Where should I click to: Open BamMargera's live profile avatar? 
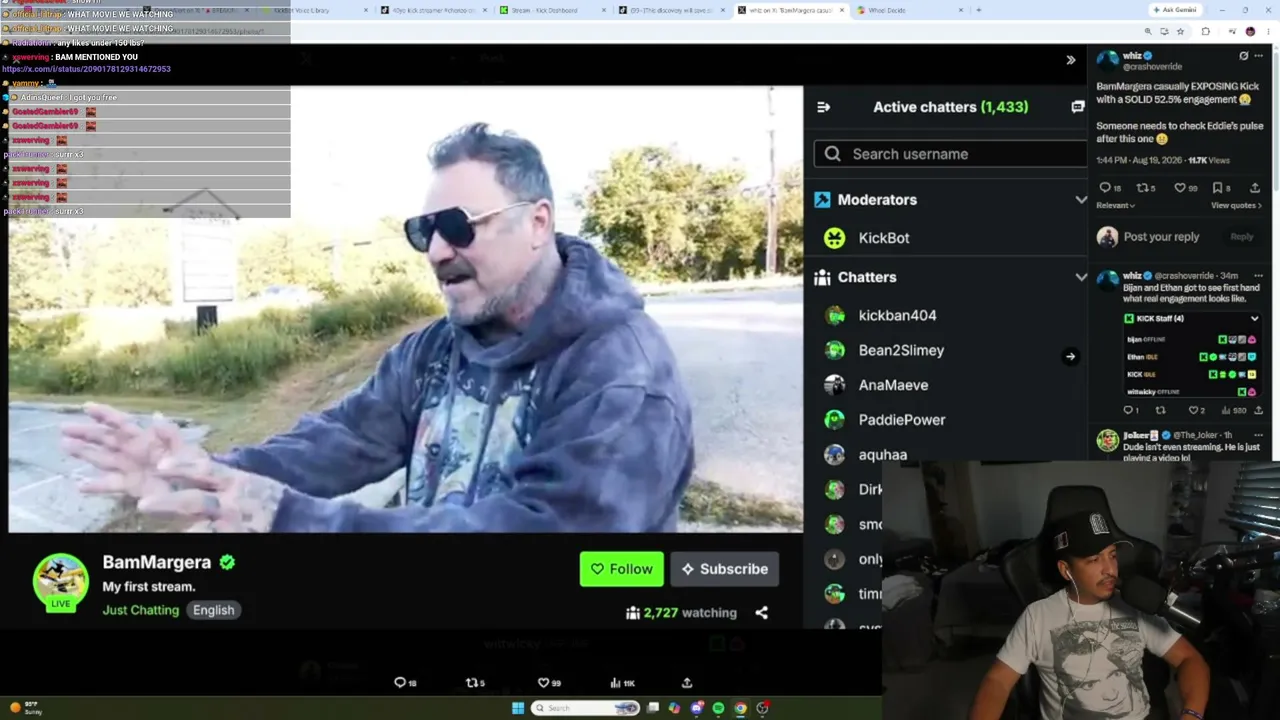61,582
